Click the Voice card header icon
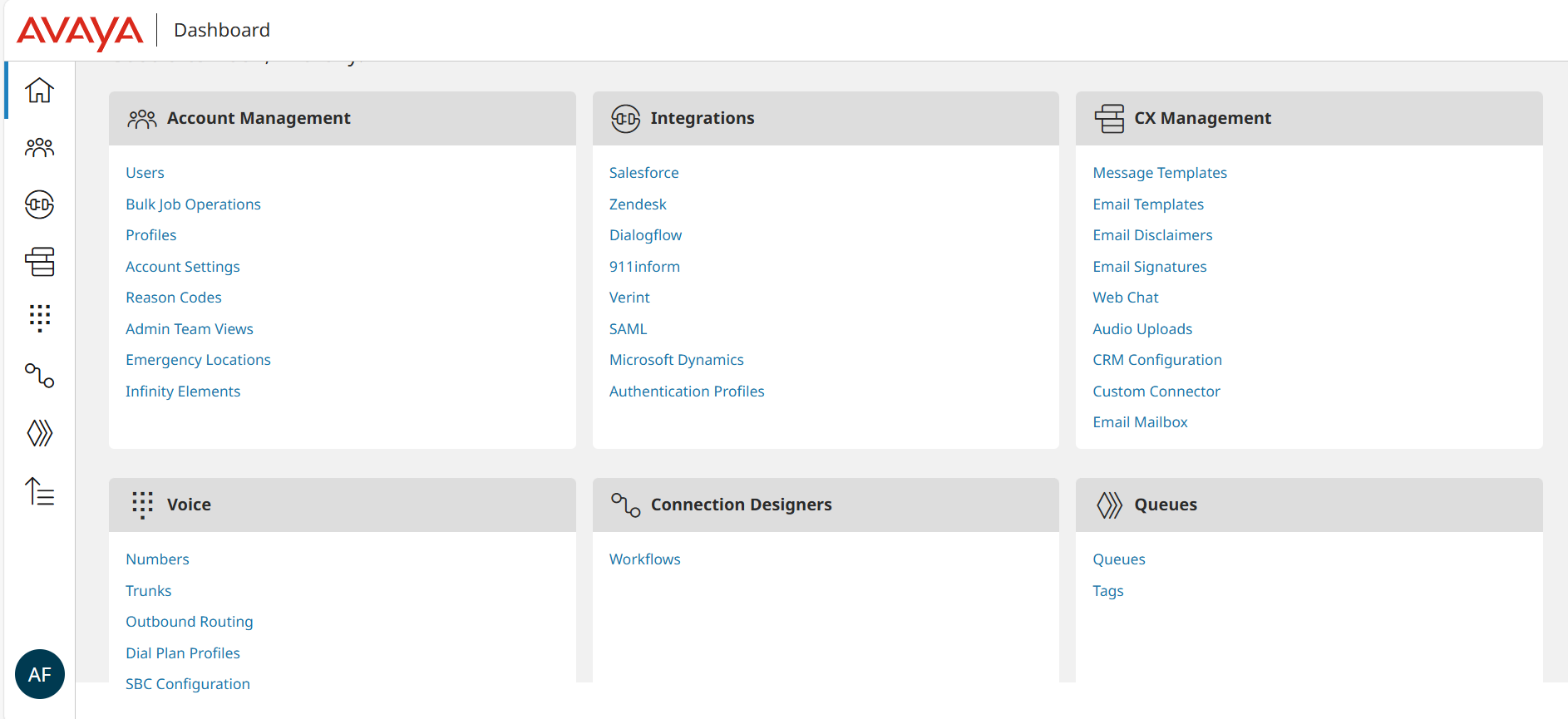 (x=142, y=505)
